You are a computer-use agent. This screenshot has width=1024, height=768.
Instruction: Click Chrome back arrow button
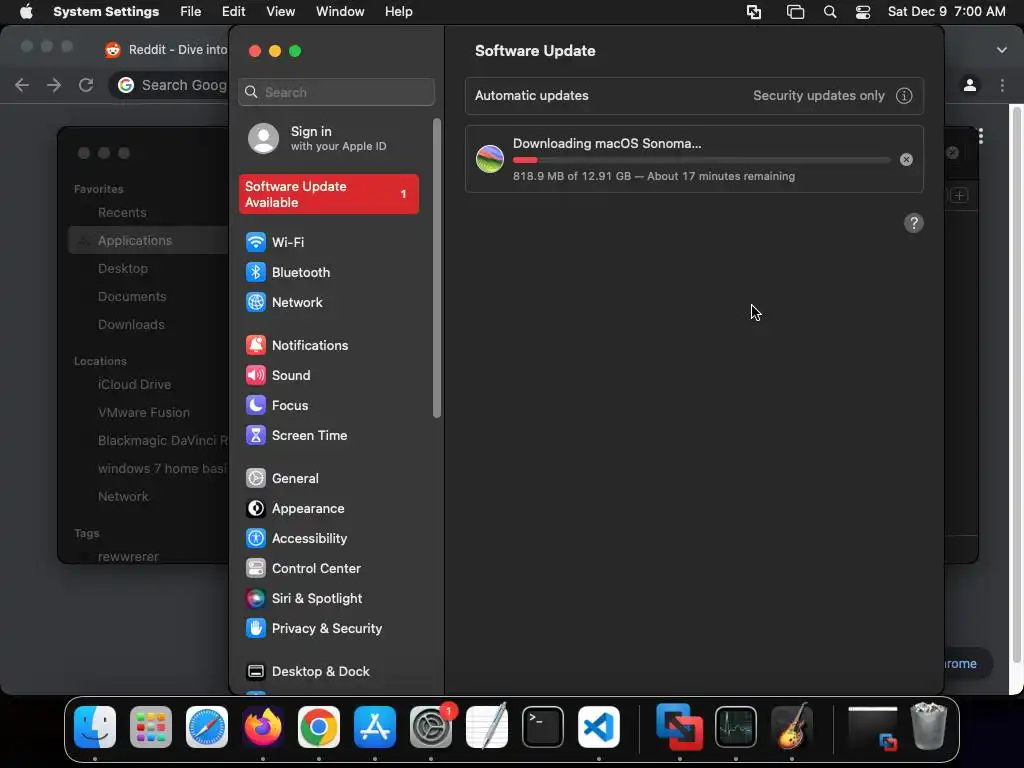[22, 85]
